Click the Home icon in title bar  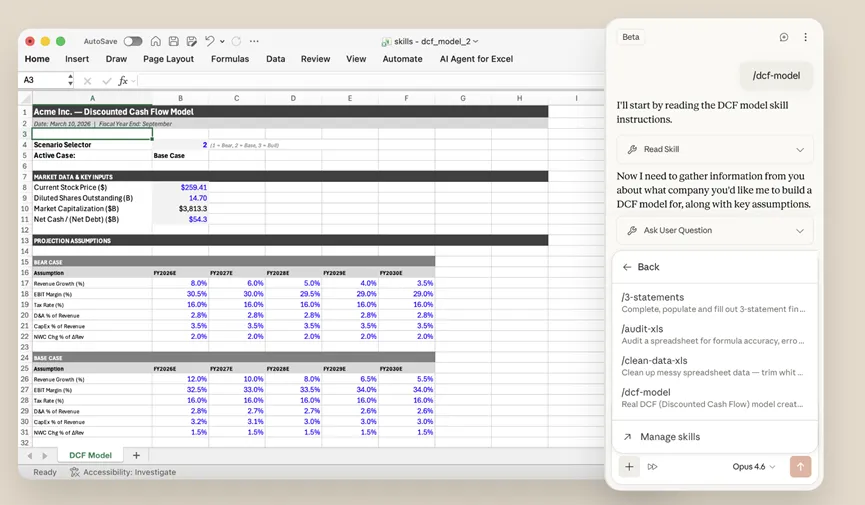tap(156, 41)
